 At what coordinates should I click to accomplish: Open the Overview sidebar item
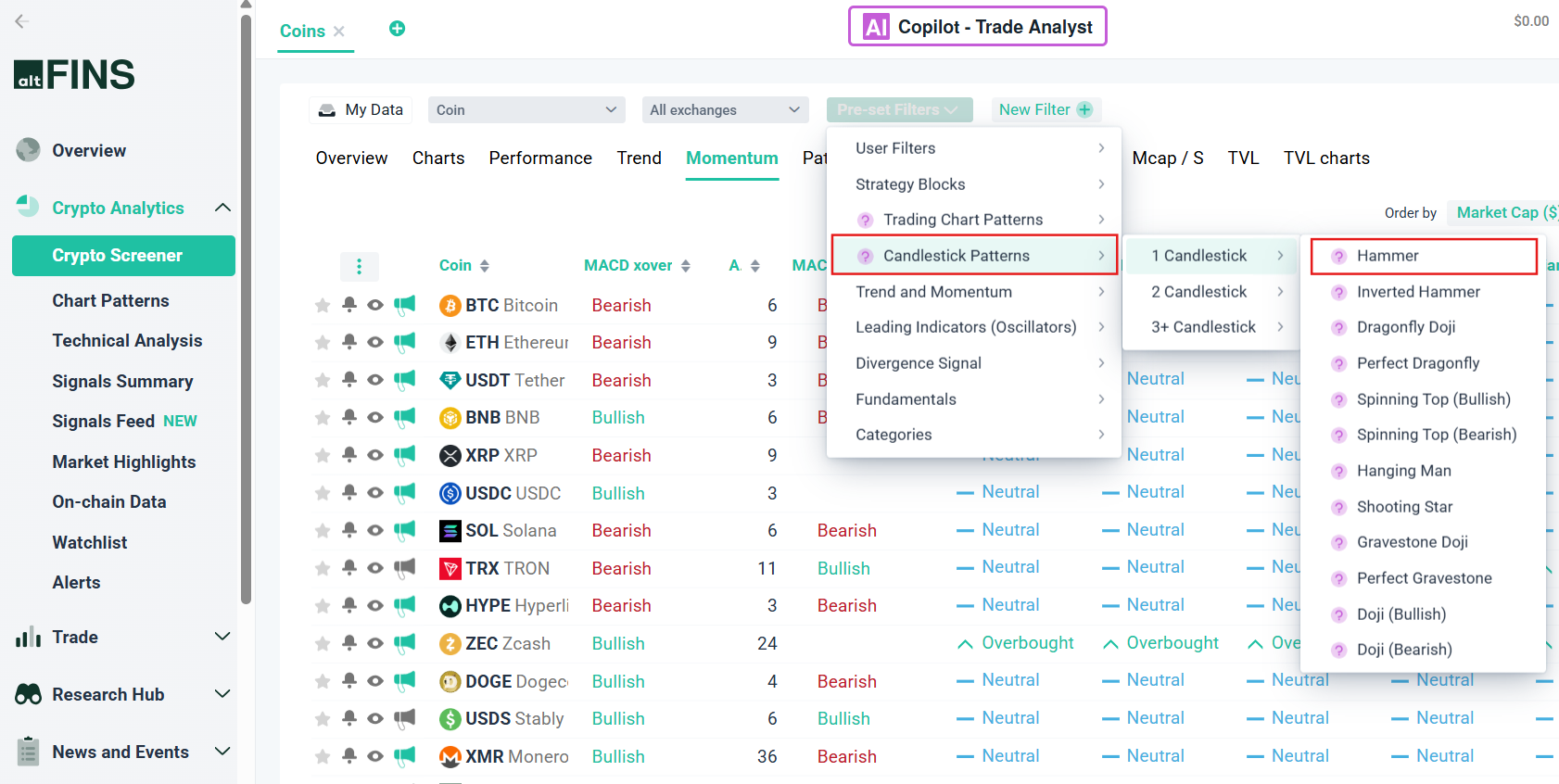click(89, 151)
